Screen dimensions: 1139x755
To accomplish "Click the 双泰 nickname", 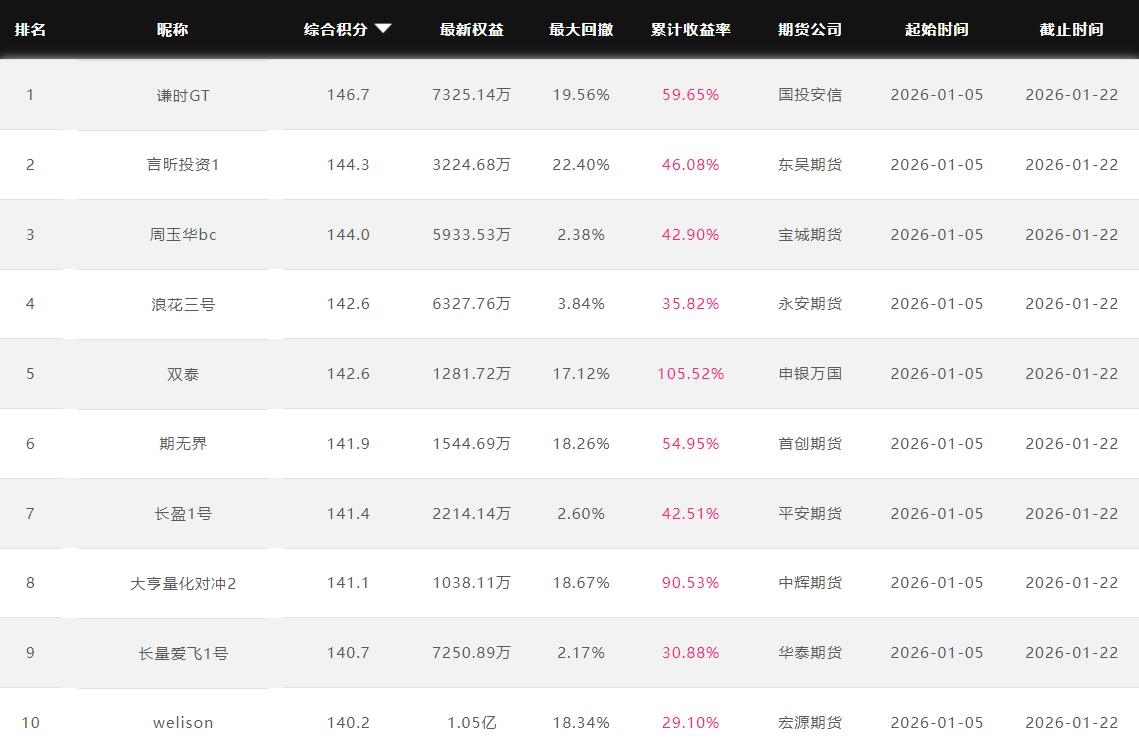I will coord(183,374).
